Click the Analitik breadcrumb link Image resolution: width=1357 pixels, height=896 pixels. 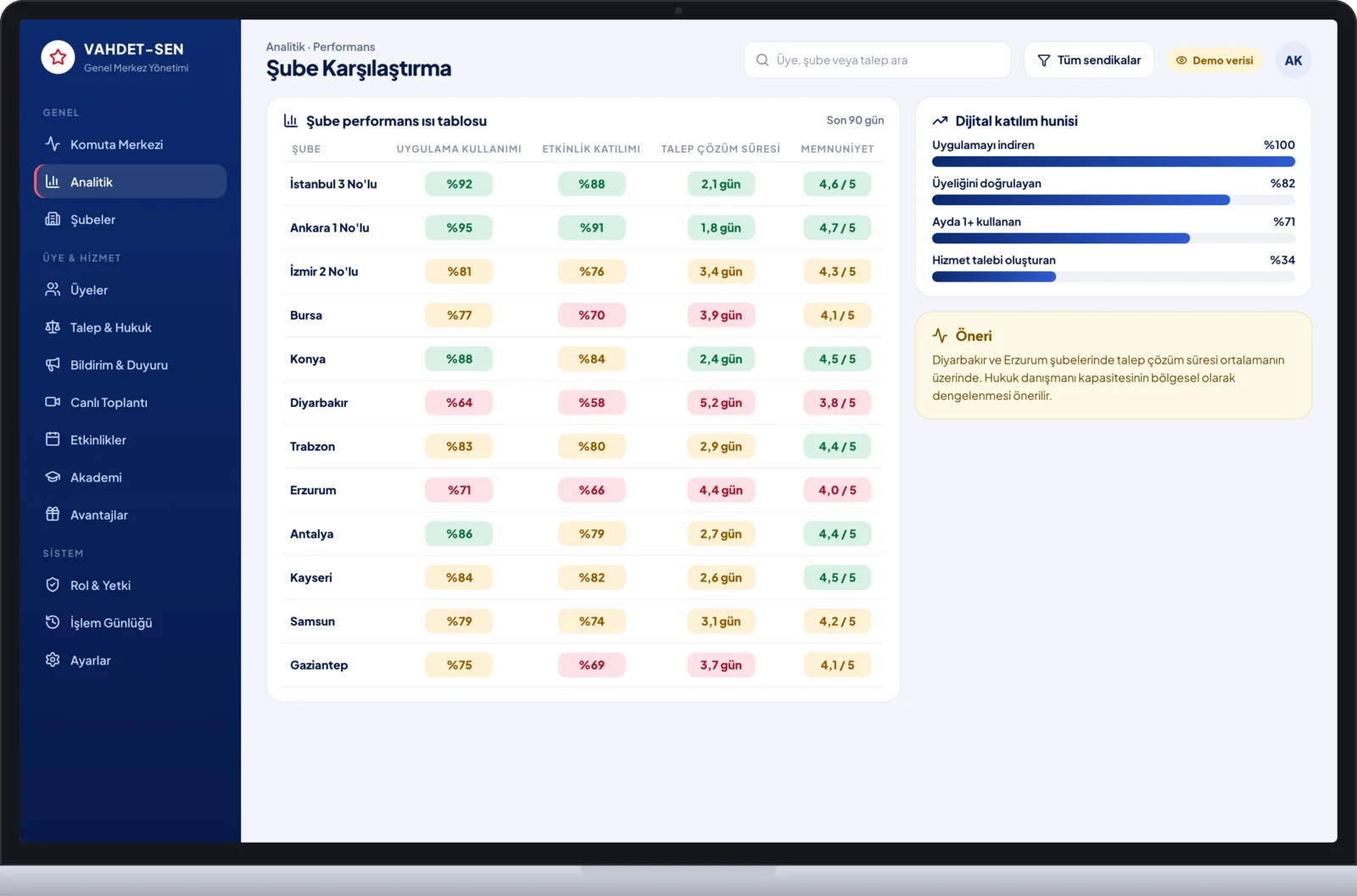pyautogui.click(x=285, y=47)
